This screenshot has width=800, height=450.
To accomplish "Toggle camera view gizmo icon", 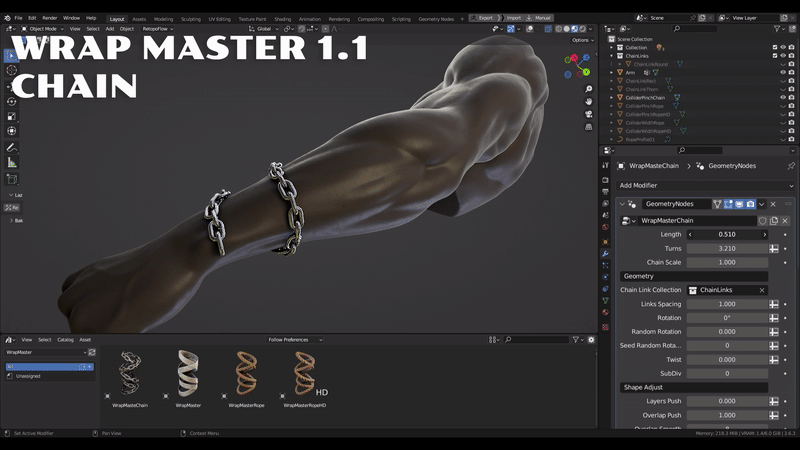I will click(x=588, y=114).
